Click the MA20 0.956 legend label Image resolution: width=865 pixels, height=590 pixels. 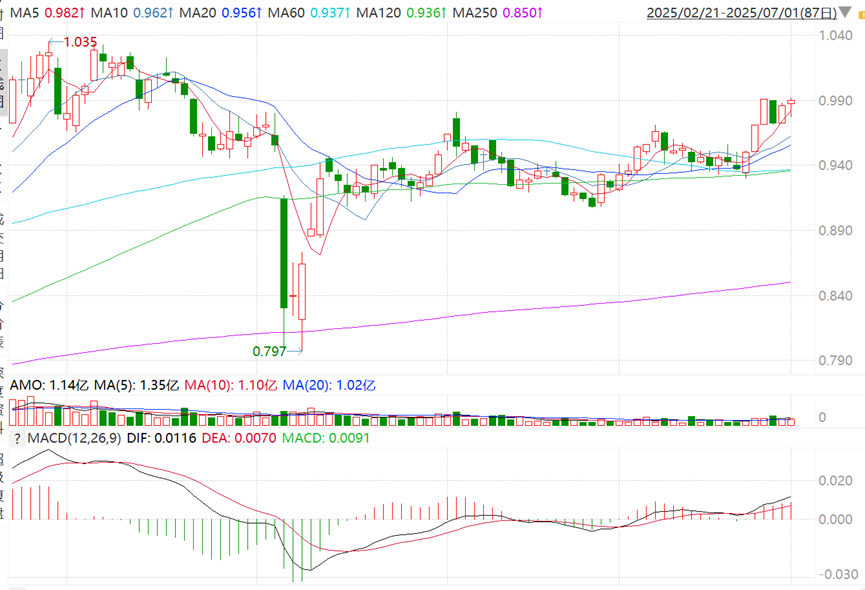coord(220,12)
